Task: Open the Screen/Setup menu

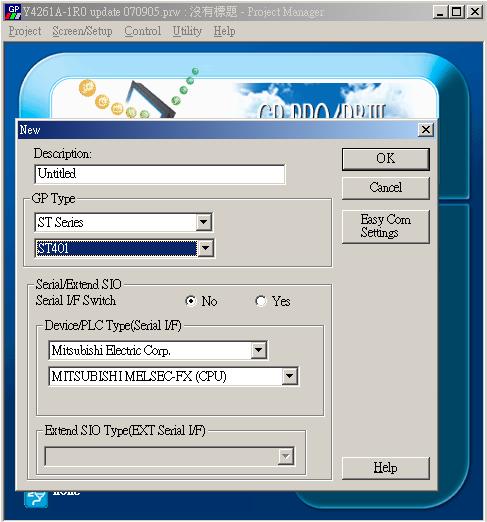Action: point(82,31)
